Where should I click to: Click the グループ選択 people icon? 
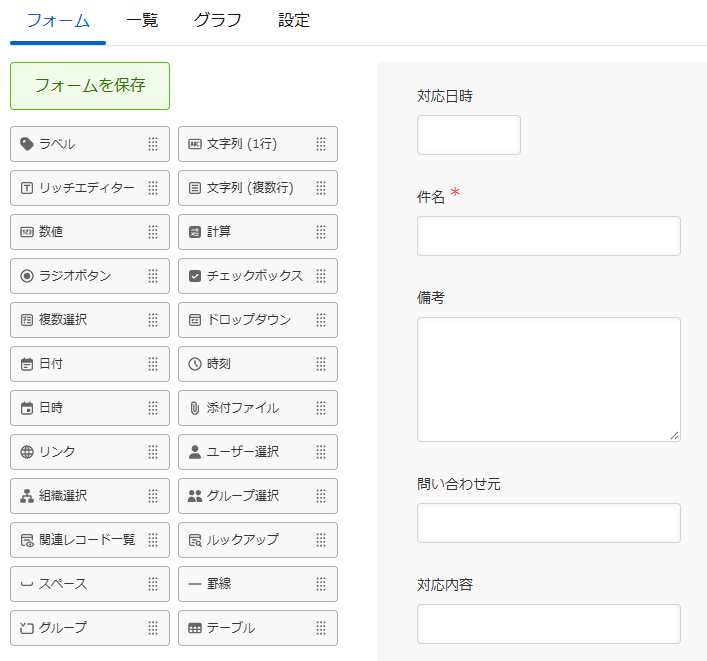(x=195, y=496)
